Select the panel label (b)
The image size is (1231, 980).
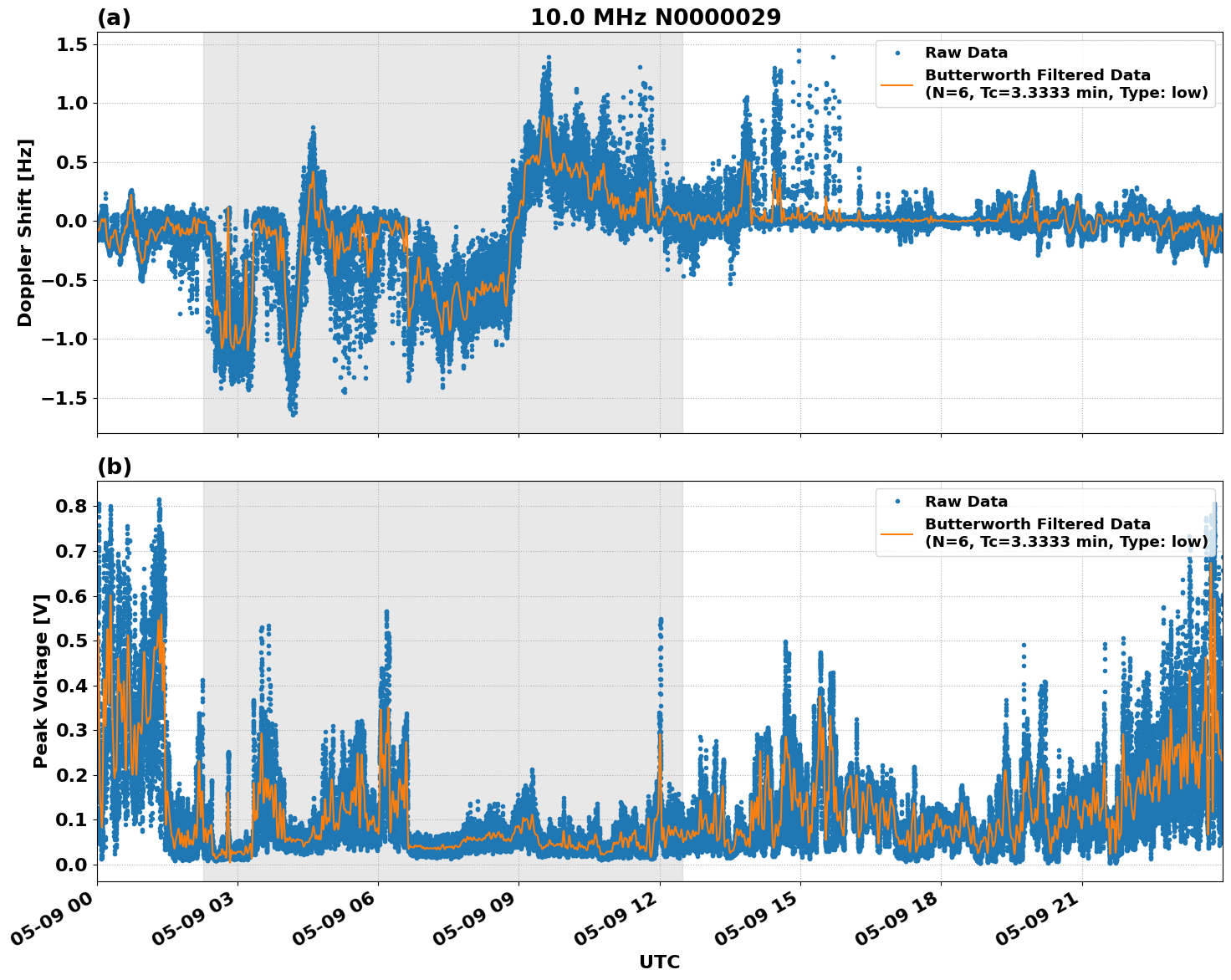click(115, 465)
